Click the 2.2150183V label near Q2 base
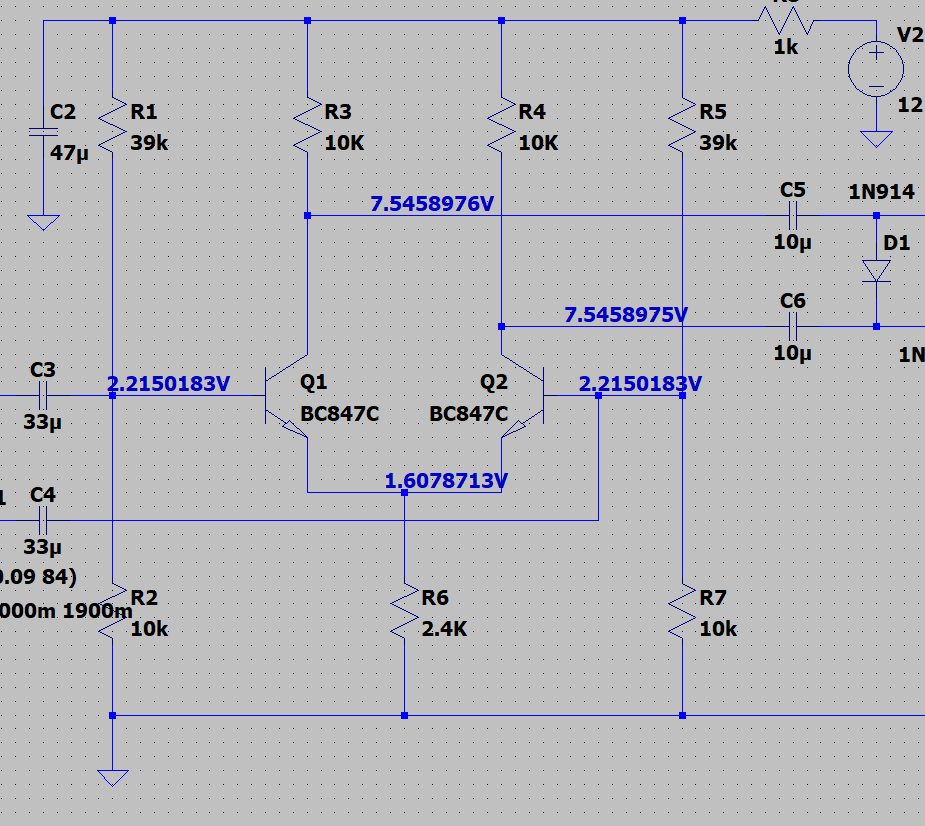 640,384
